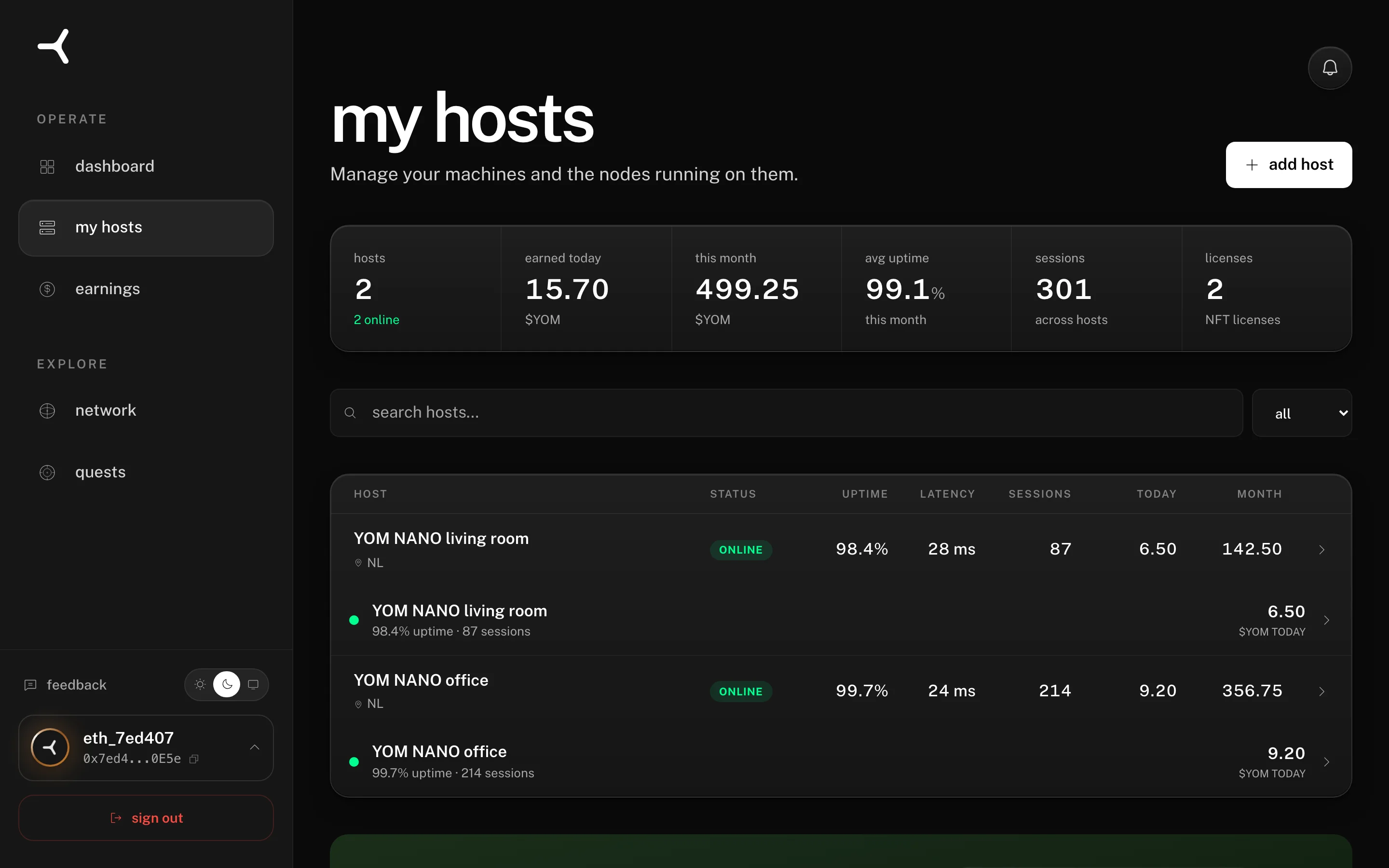Click the feedback chat icon

[30, 685]
